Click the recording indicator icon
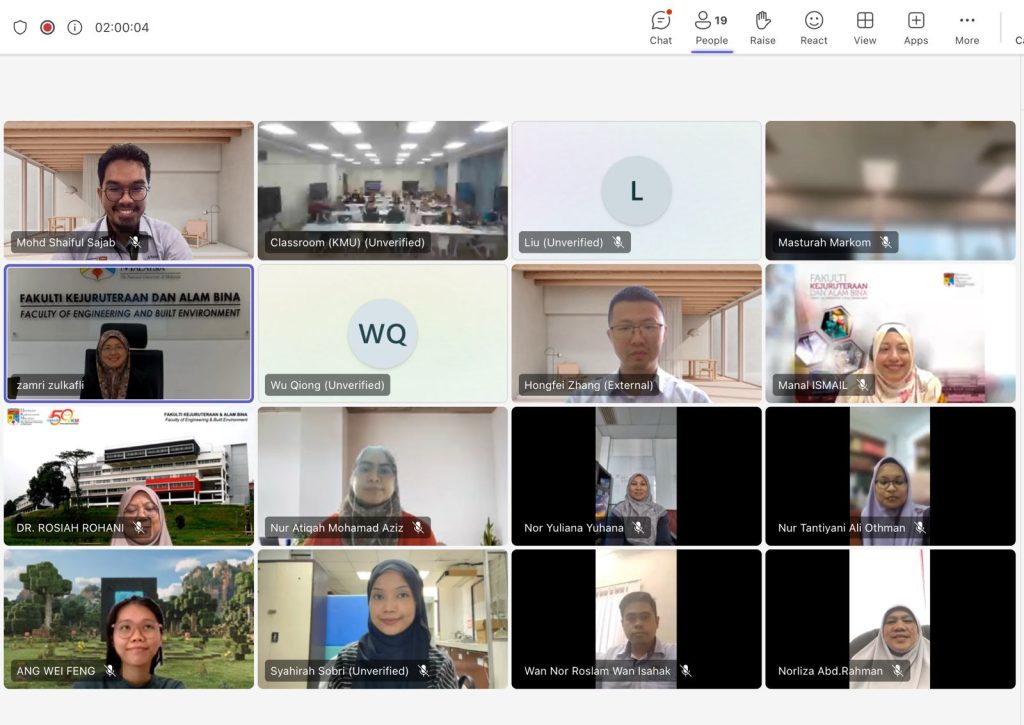Viewport: 1024px width, 725px height. point(47,28)
